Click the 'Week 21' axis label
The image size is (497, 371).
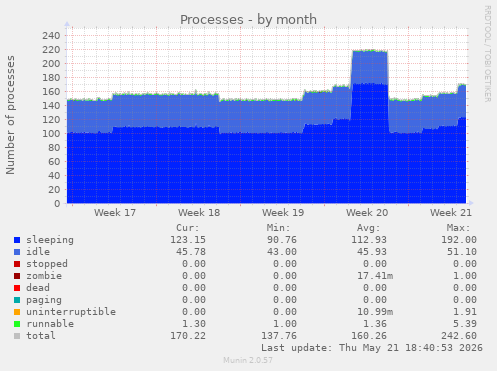coord(451,213)
